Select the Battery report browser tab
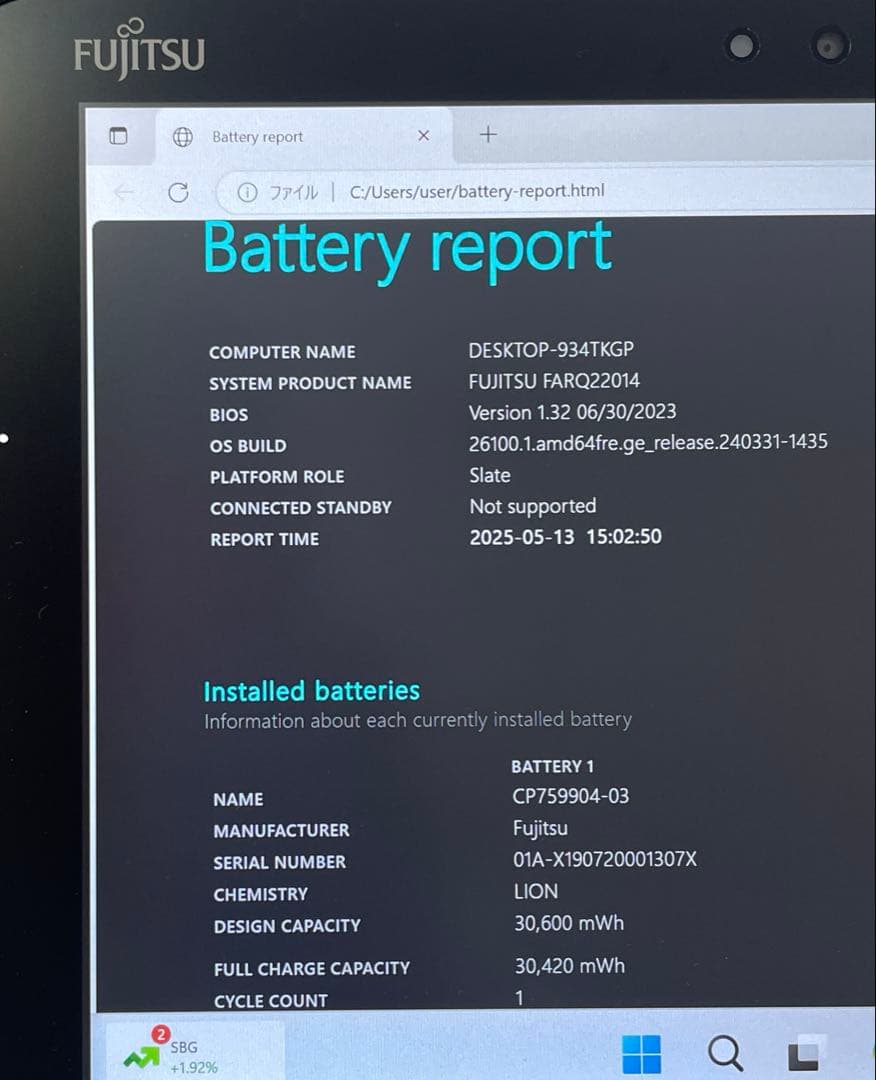 tap(303, 136)
